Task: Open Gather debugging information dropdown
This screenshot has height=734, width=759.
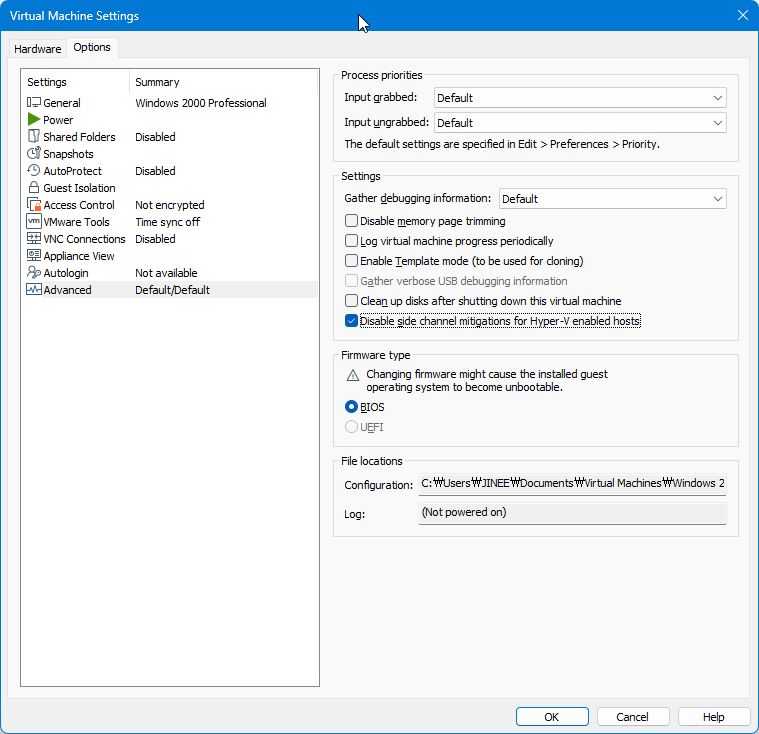Action: pyautogui.click(x=612, y=199)
